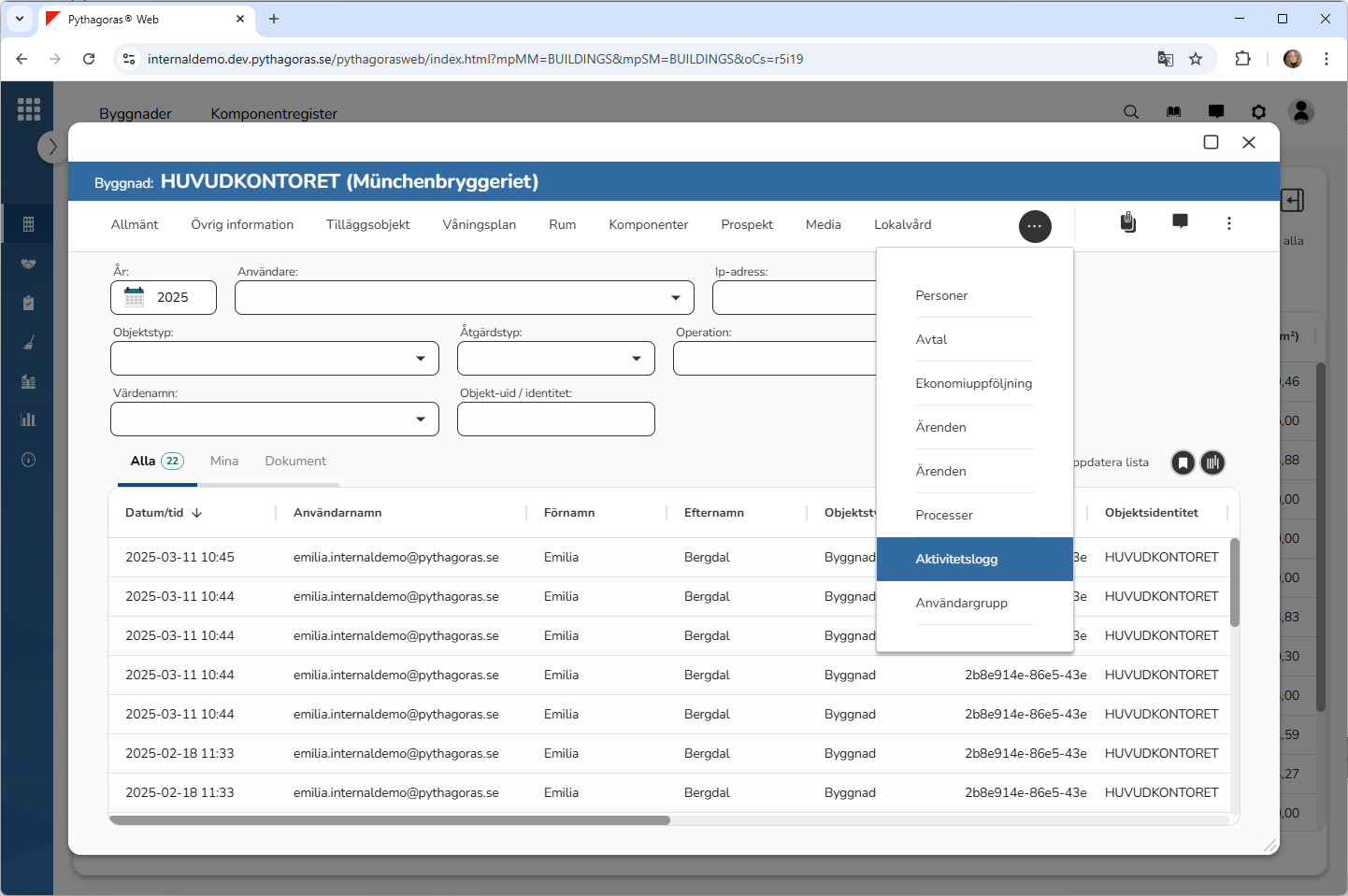Screen dimensions: 1348x896
Task: Open comments speech bubble in dialog
Action: [1180, 221]
